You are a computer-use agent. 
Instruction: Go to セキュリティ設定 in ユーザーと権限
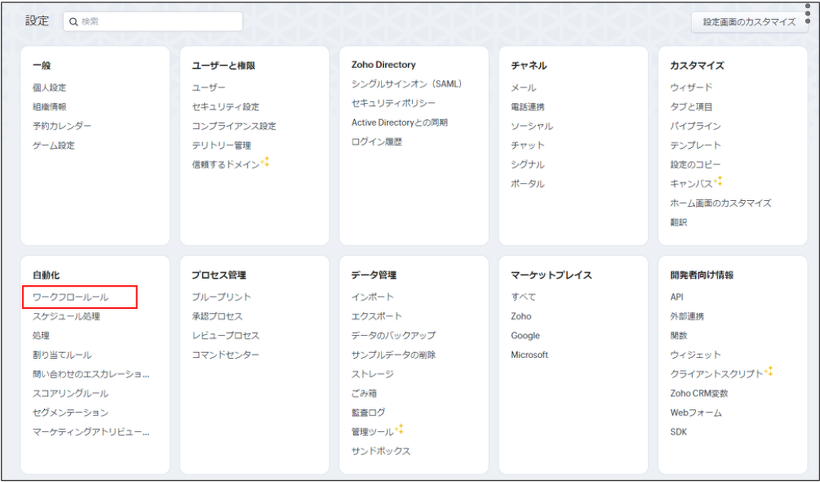tap(225, 107)
